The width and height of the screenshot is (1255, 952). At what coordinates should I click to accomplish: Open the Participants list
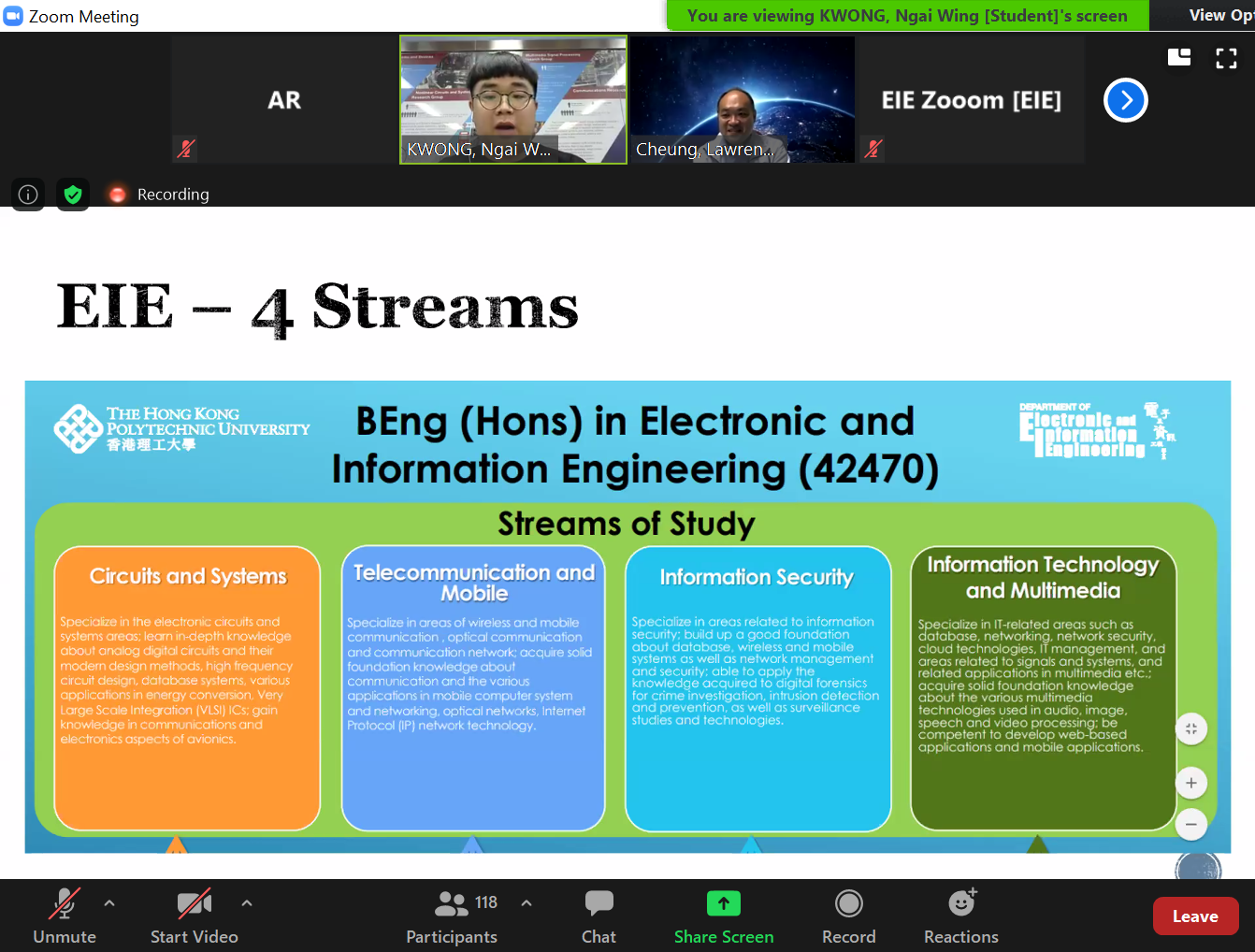coord(453,916)
